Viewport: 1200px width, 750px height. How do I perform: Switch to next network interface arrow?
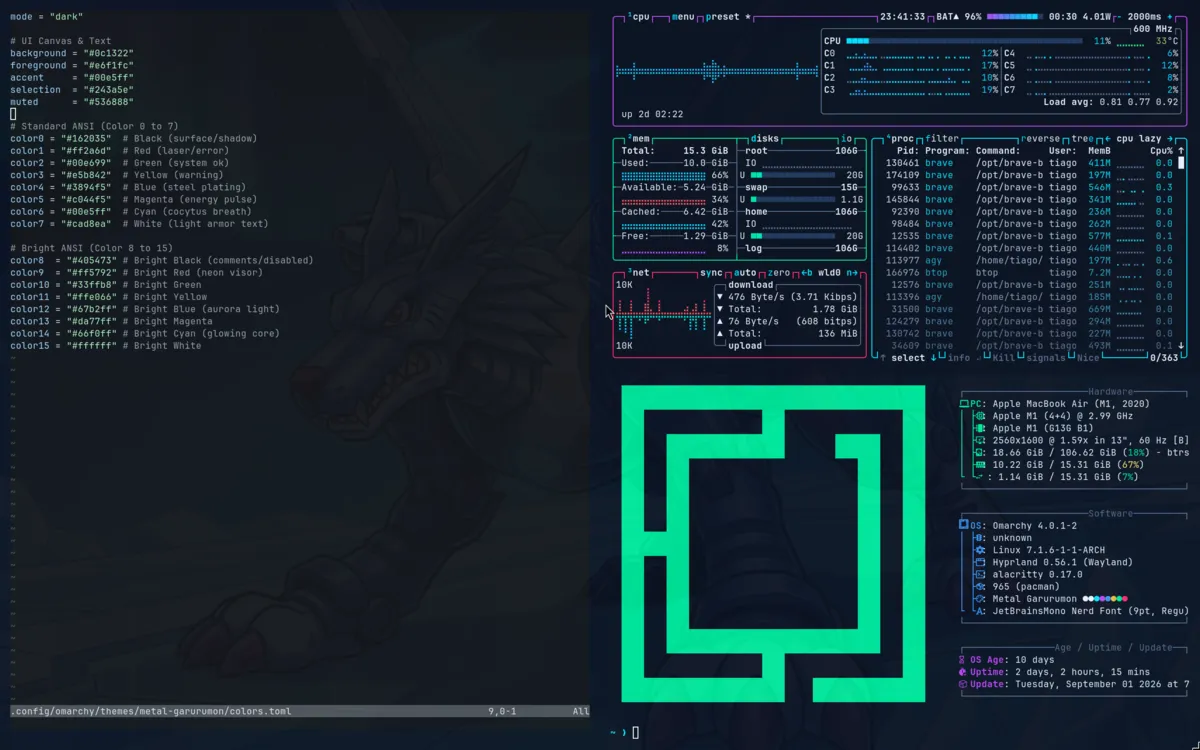[x=853, y=272]
